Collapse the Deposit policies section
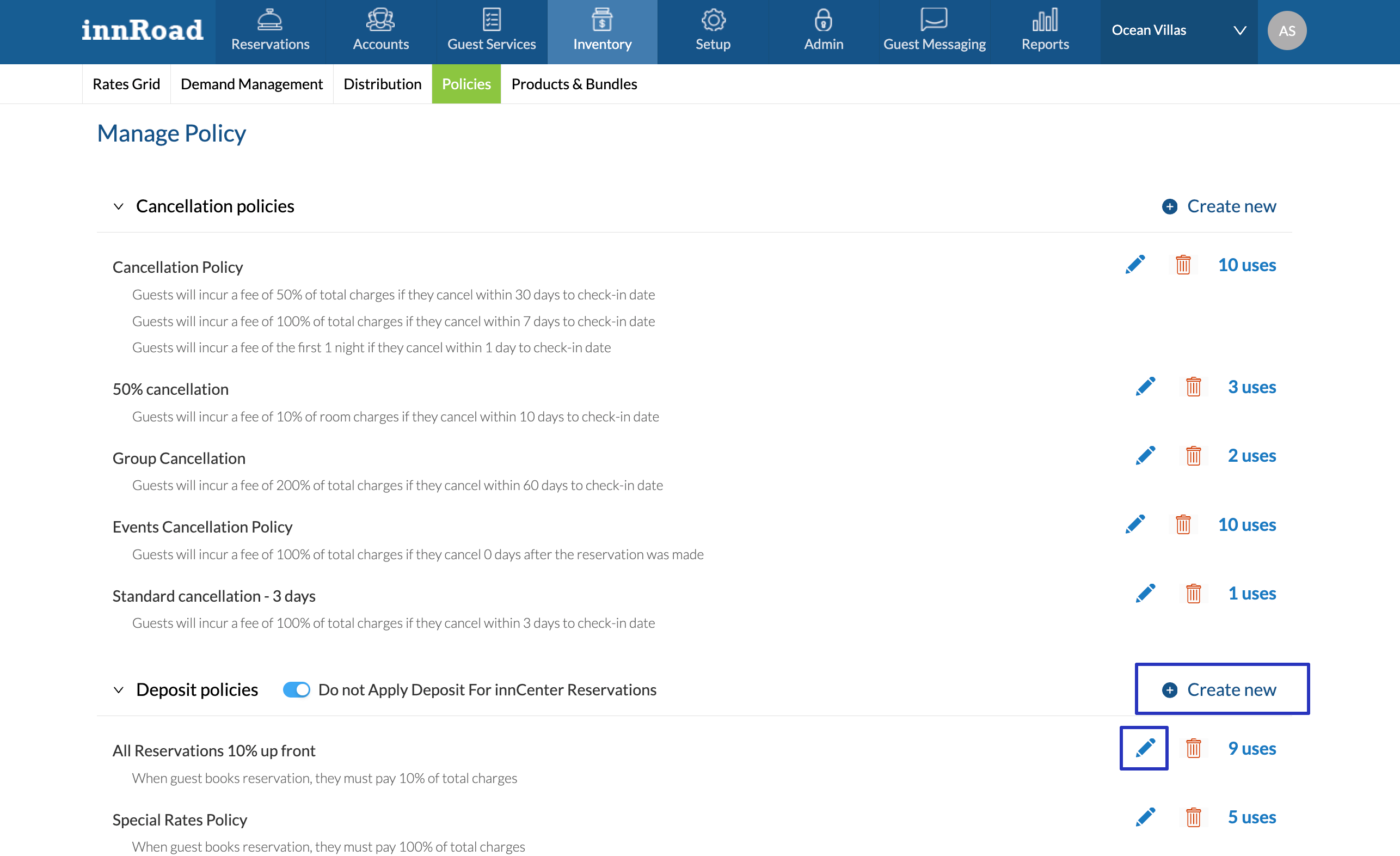 coord(118,690)
